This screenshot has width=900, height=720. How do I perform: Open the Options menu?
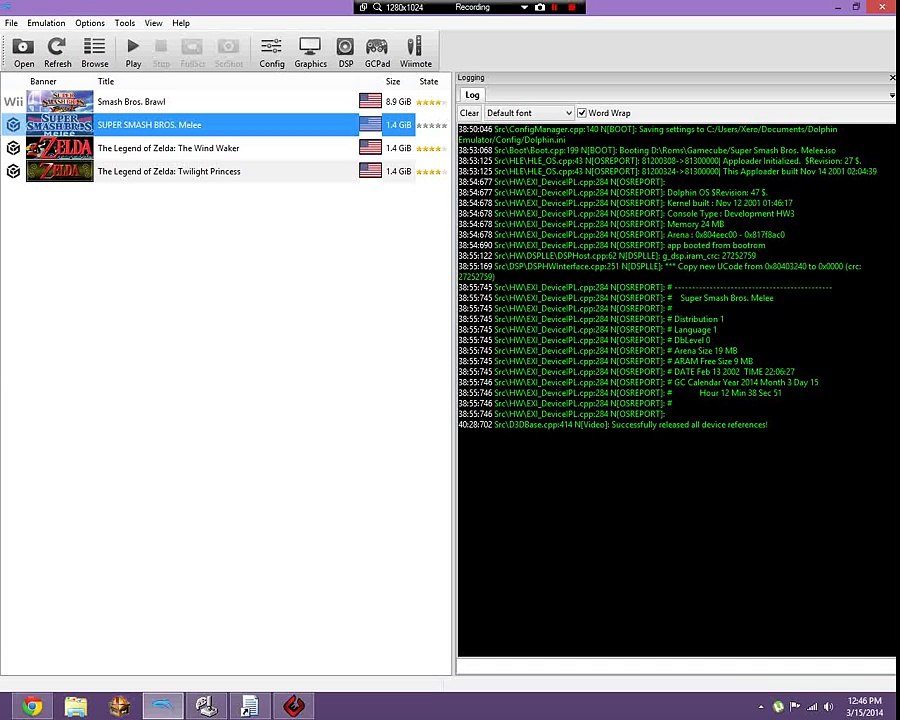(90, 23)
